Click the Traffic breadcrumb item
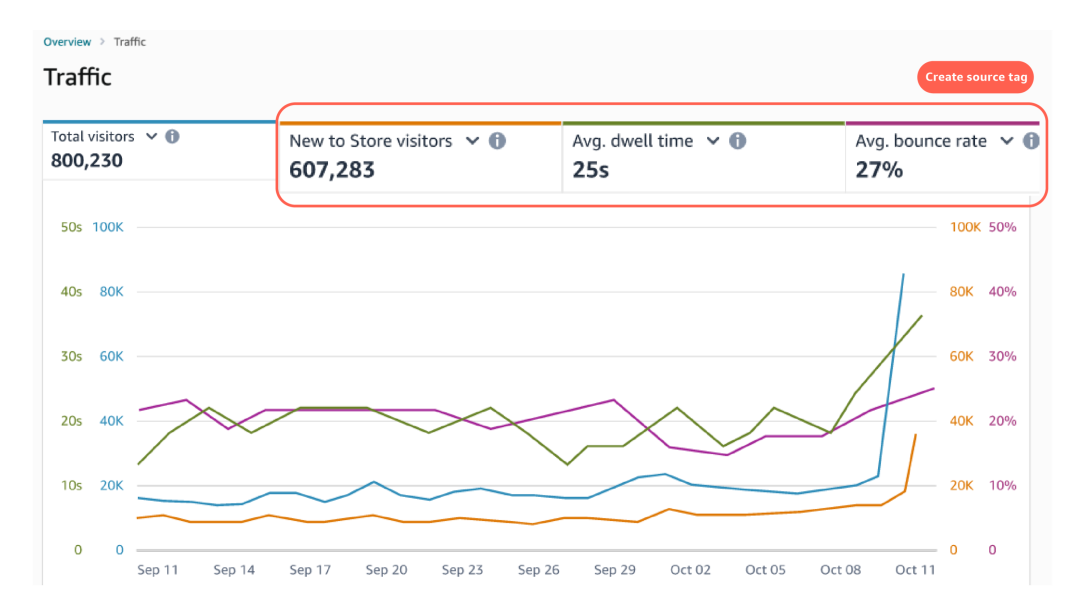This screenshot has width=1080, height=608. coord(130,42)
